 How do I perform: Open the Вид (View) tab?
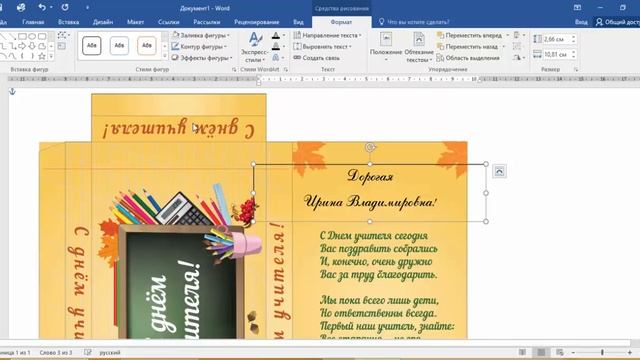(298, 22)
